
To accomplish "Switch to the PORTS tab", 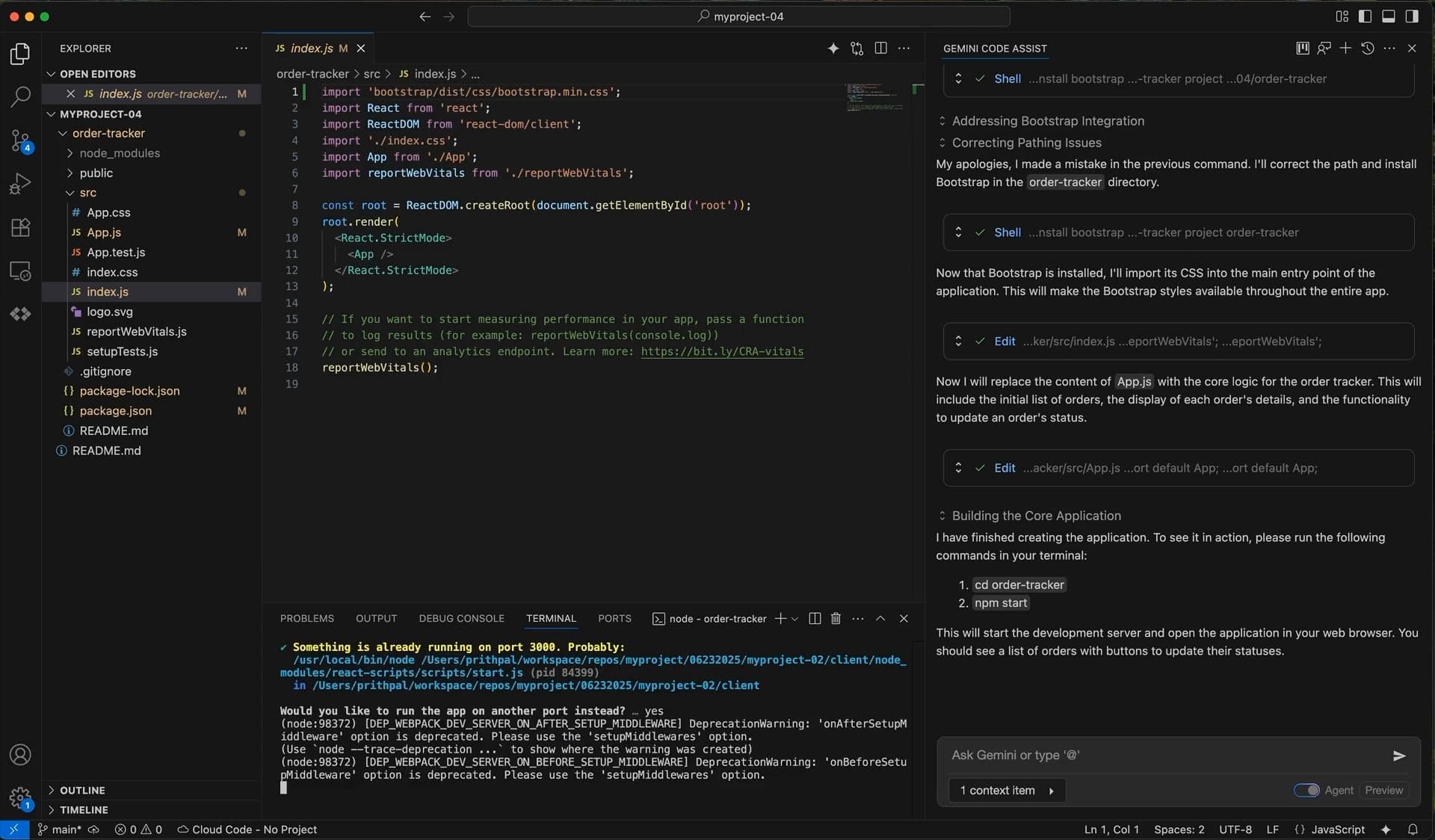I will (614, 619).
